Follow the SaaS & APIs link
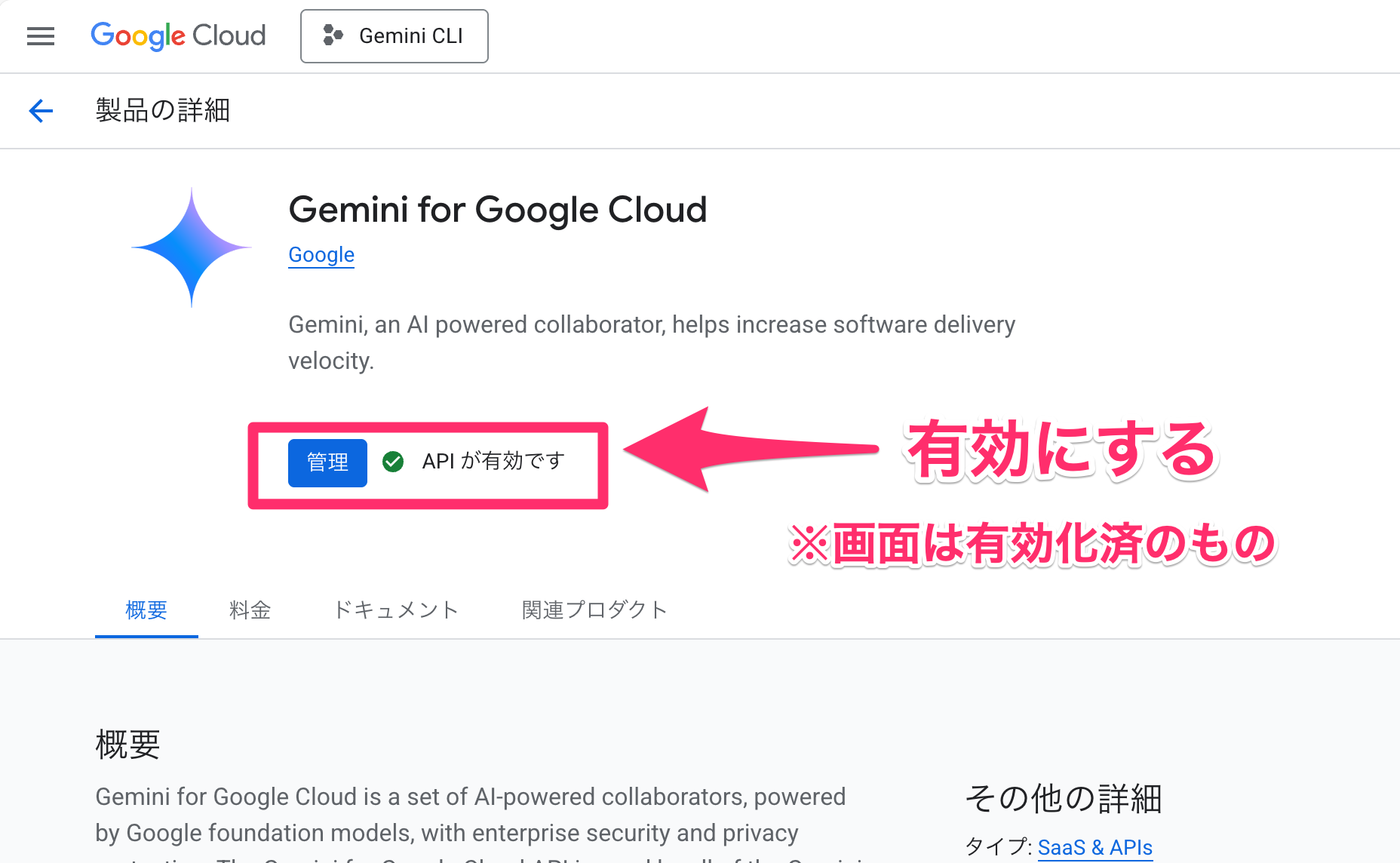Viewport: 1400px width, 863px height. pyautogui.click(x=1095, y=847)
